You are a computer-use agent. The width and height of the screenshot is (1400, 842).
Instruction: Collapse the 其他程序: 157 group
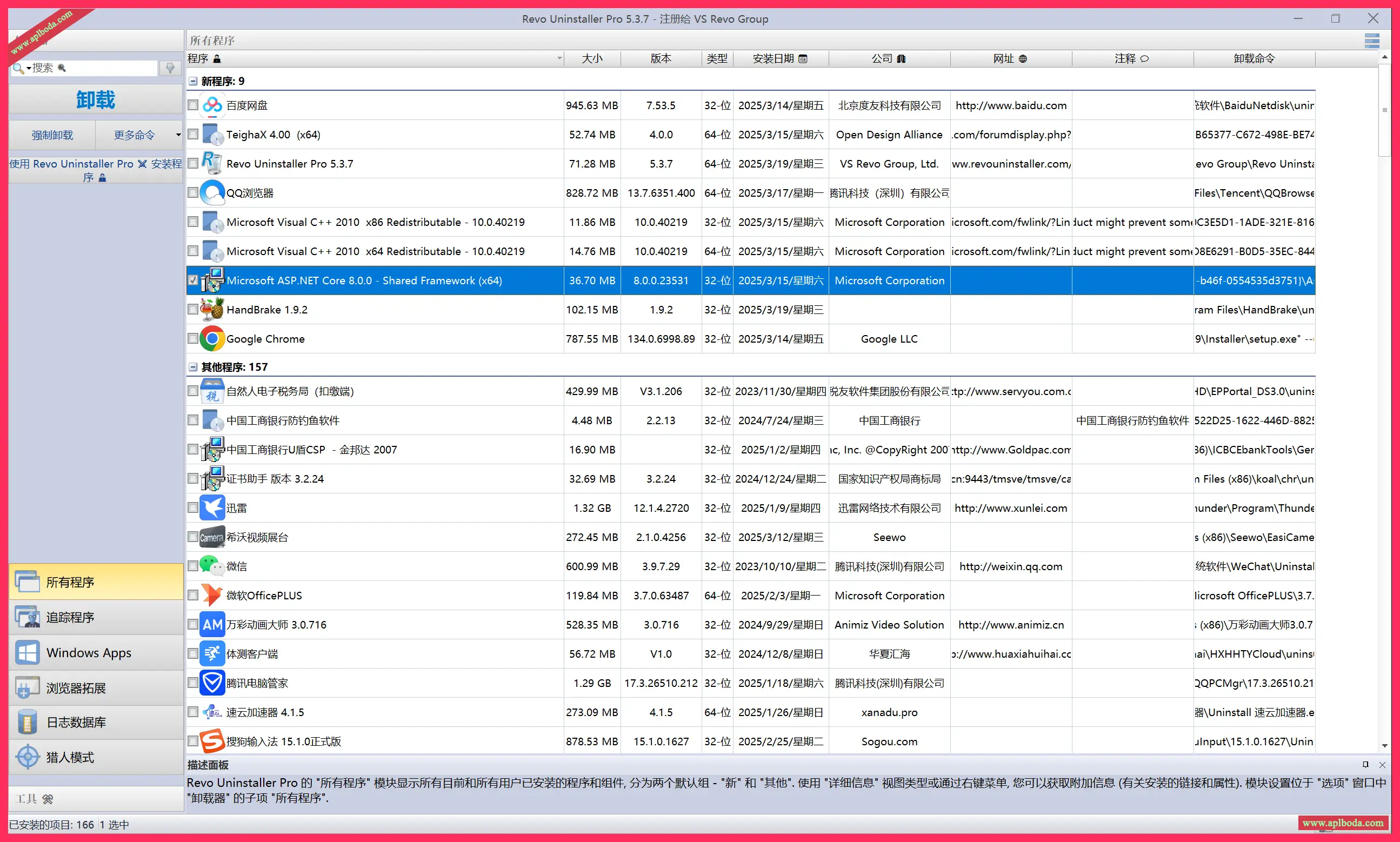point(193,367)
